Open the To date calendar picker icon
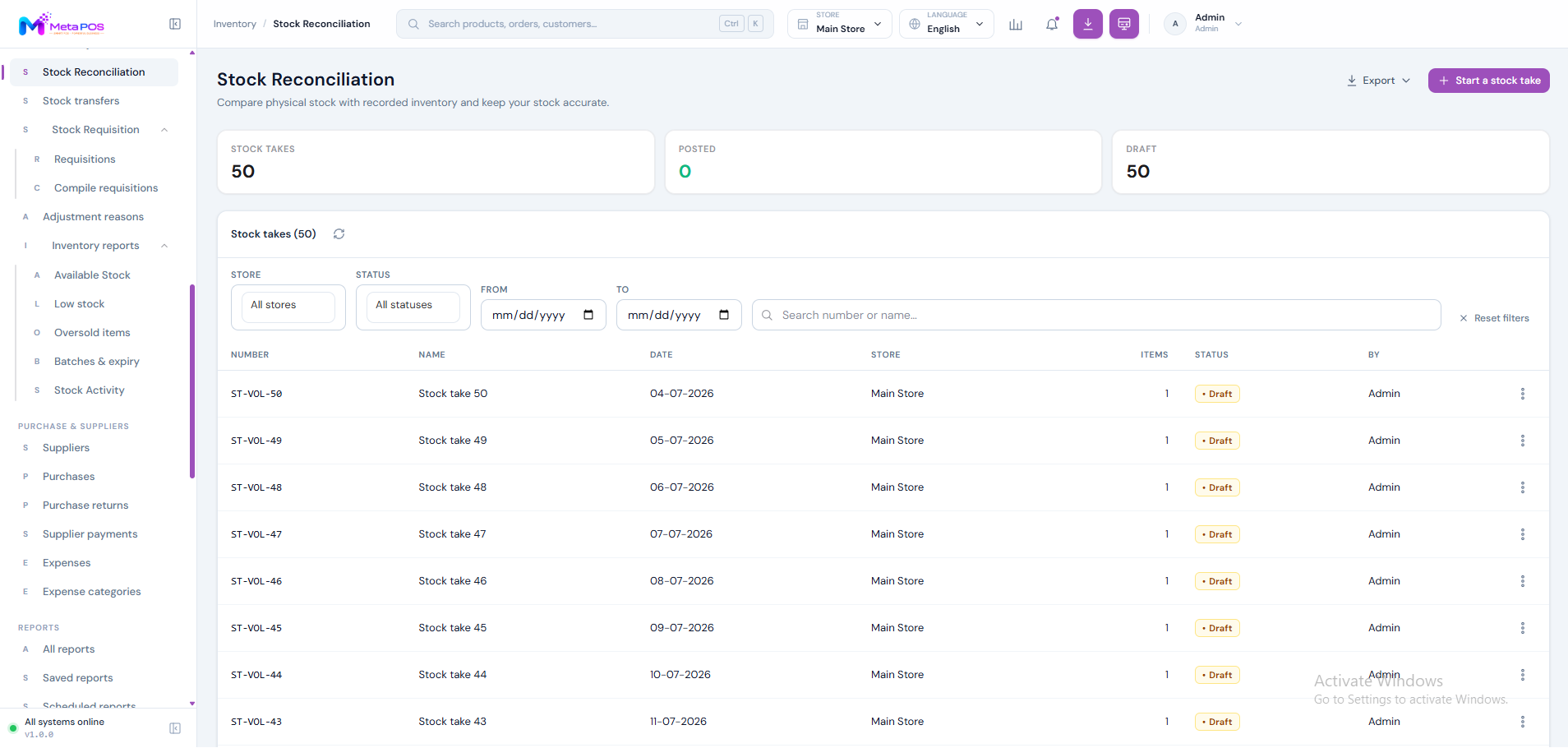Screen dimensions: 1568x748 point(724,315)
